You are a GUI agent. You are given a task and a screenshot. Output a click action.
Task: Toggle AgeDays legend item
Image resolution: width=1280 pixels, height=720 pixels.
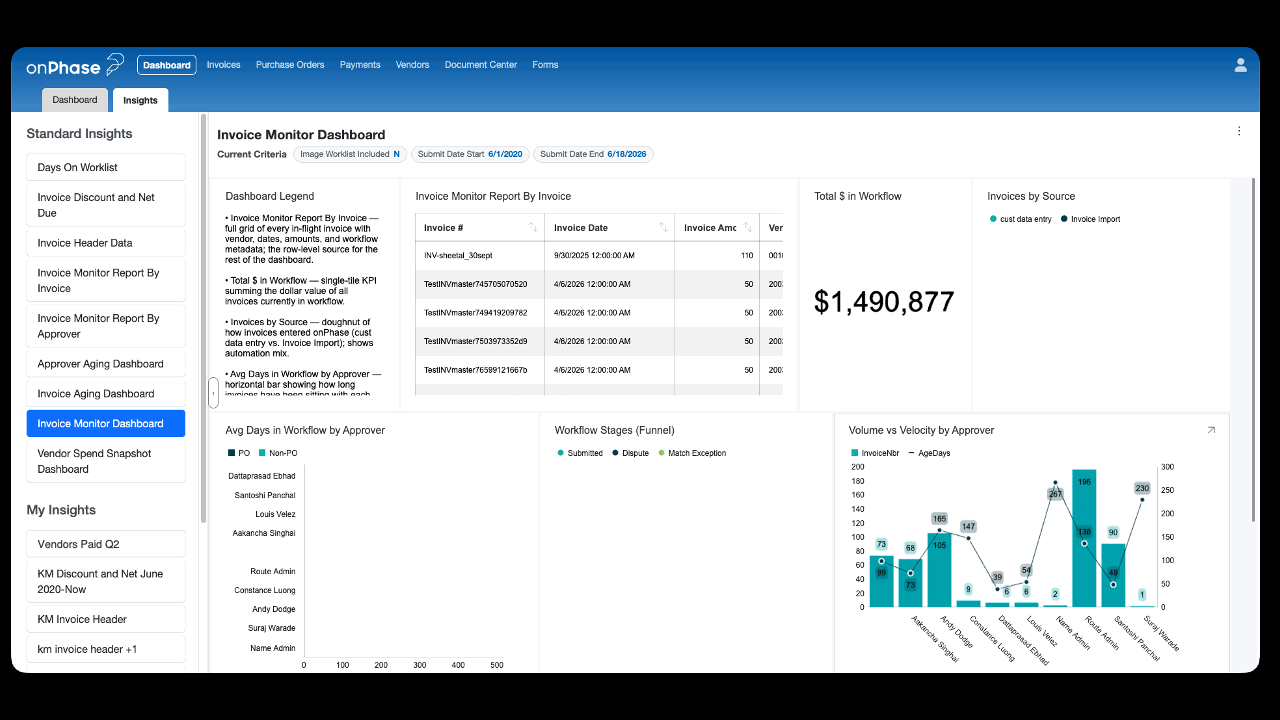(x=929, y=453)
